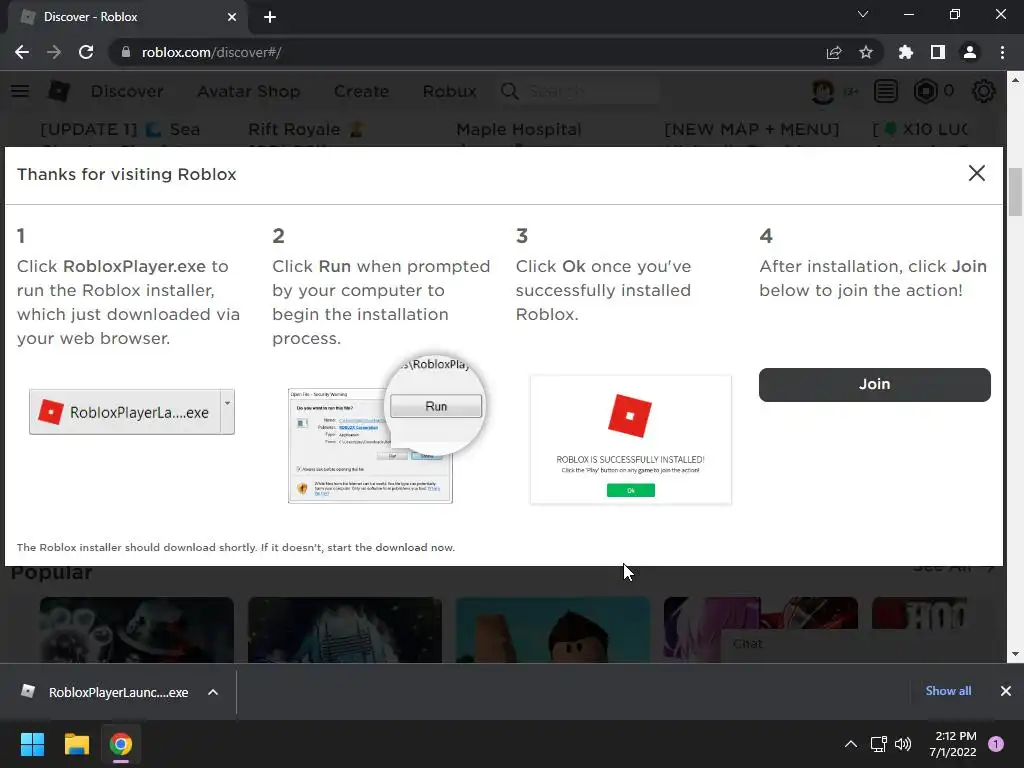Go back to previous page
The height and width of the screenshot is (768, 1024).
coord(22,52)
